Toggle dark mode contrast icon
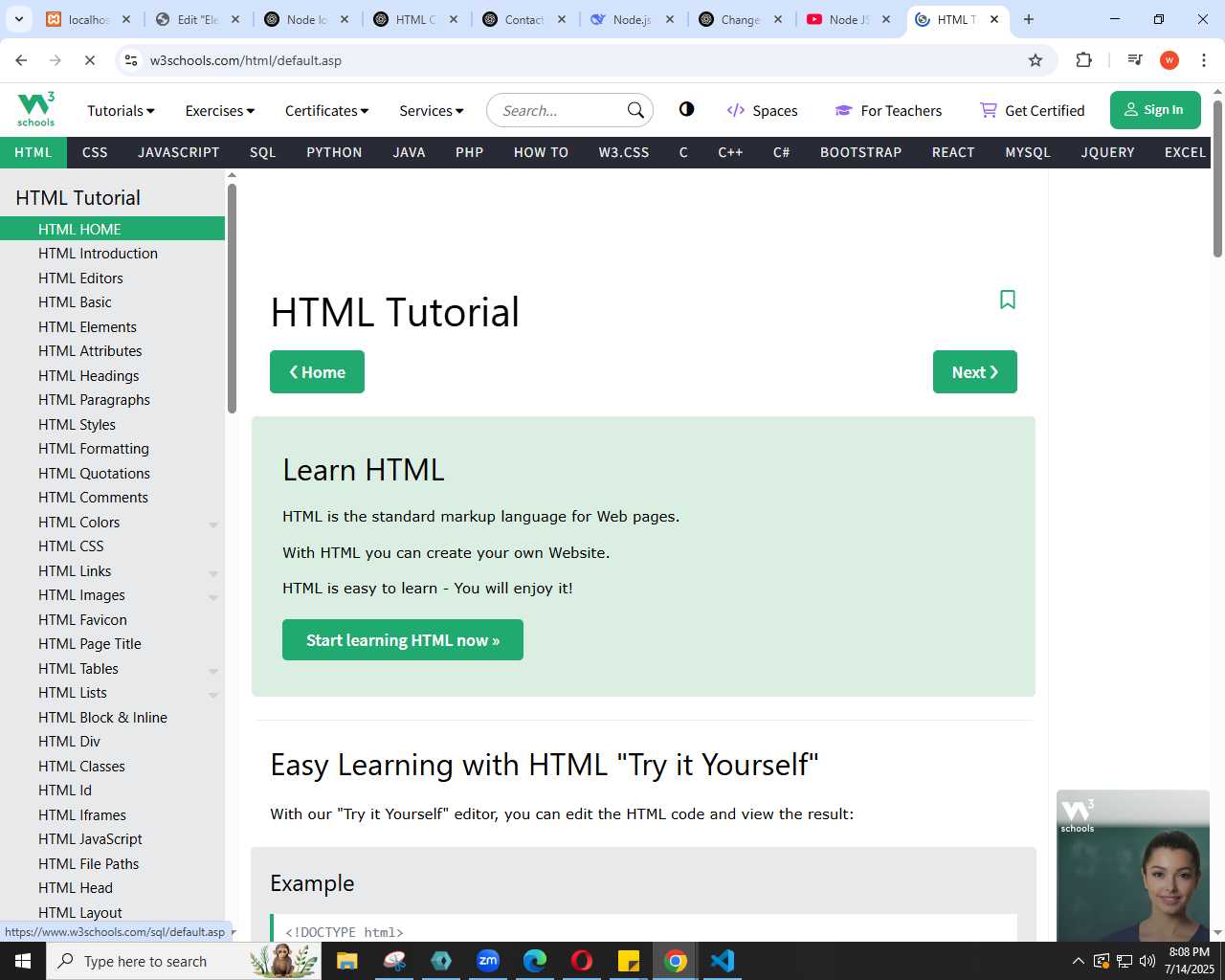Screen dimensions: 1225x980 click(x=686, y=109)
